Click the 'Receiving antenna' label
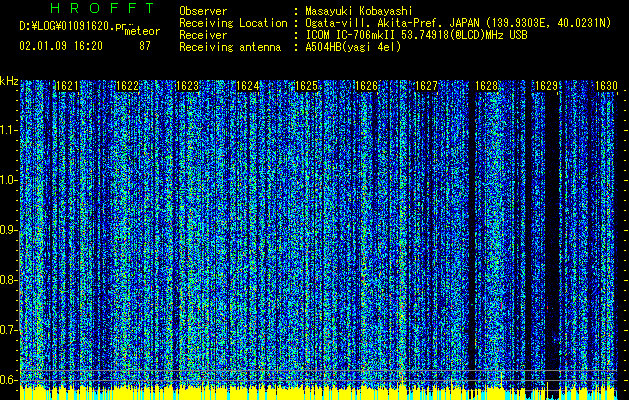This screenshot has width=629, height=400. click(230, 47)
